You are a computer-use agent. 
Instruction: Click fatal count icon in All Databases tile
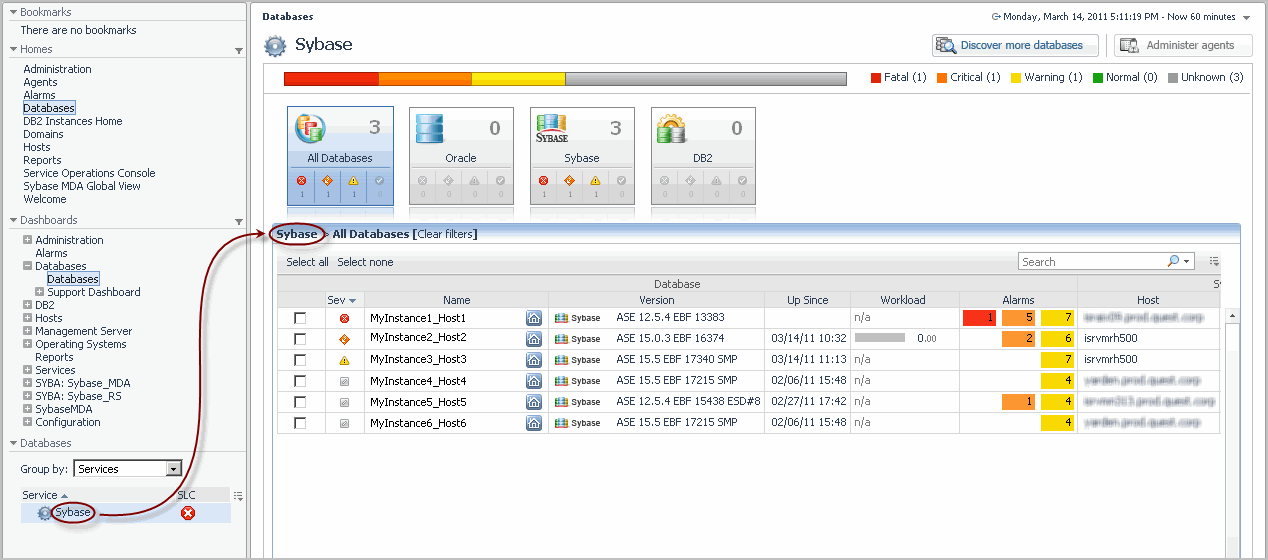300,181
